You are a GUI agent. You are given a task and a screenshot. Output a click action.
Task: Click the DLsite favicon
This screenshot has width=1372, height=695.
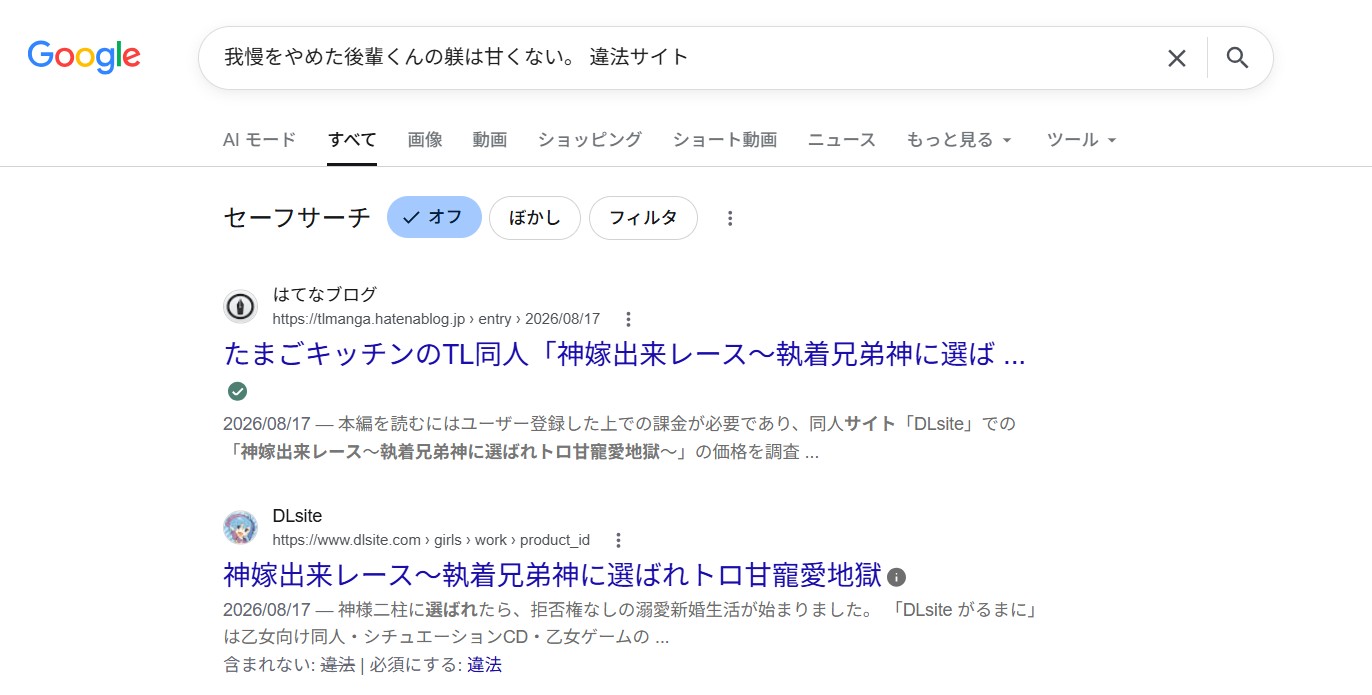(240, 527)
